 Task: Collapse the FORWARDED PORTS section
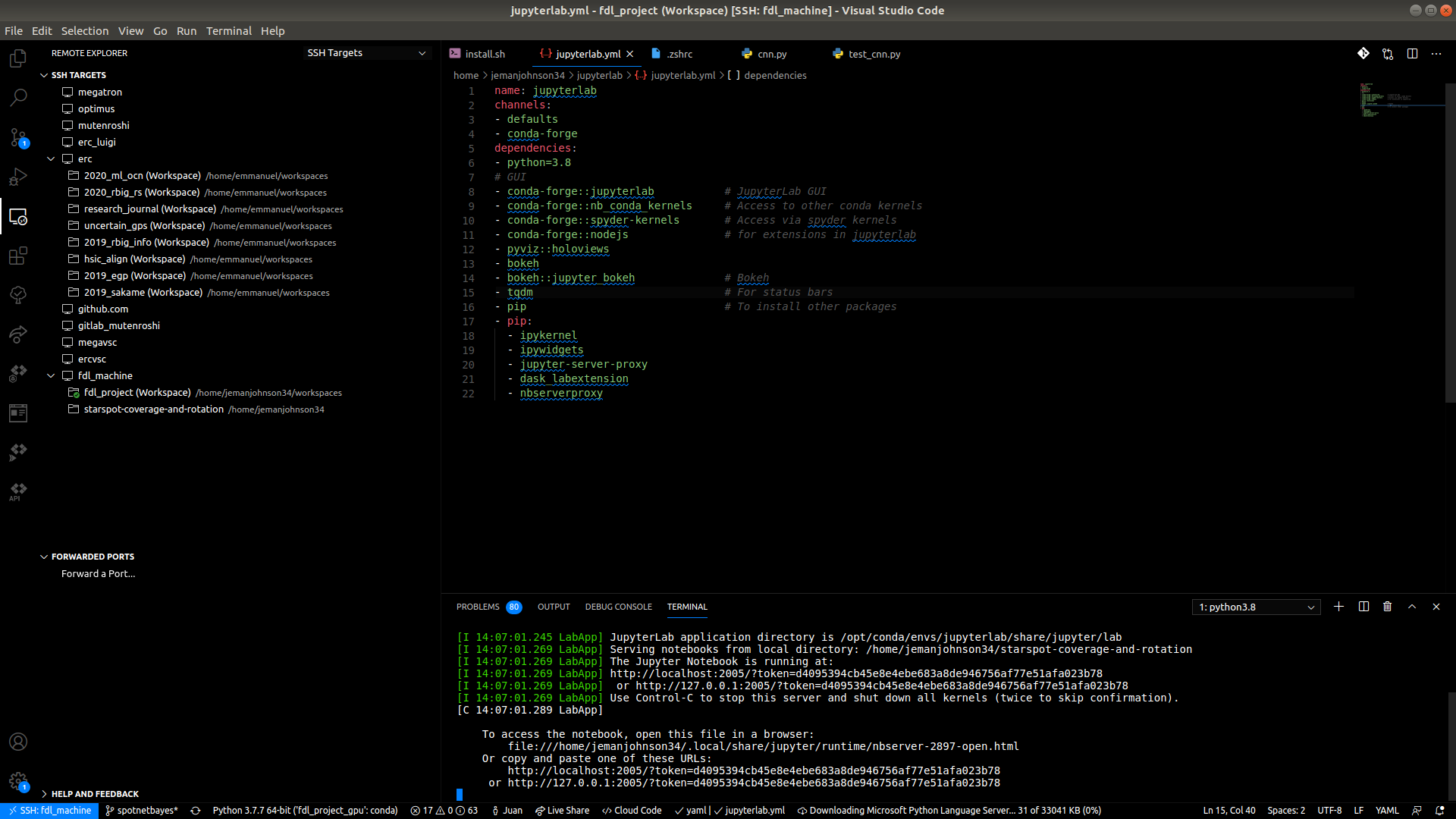pos(44,557)
